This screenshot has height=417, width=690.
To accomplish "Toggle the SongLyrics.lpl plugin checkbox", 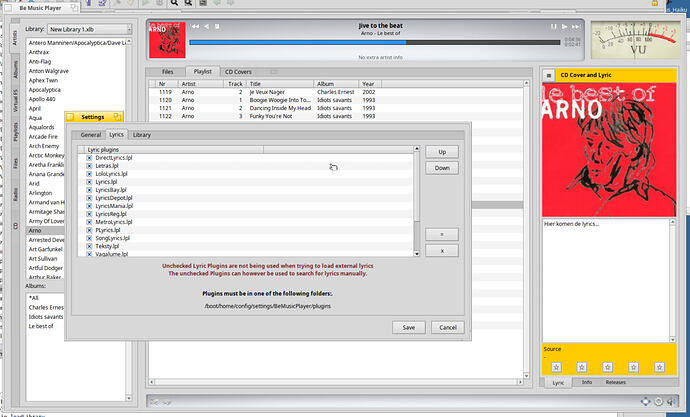I will click(x=89, y=238).
